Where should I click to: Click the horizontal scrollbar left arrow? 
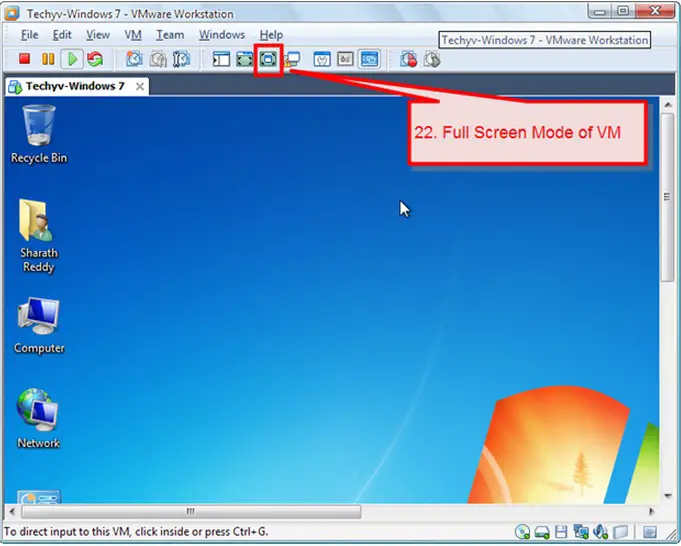click(12, 511)
